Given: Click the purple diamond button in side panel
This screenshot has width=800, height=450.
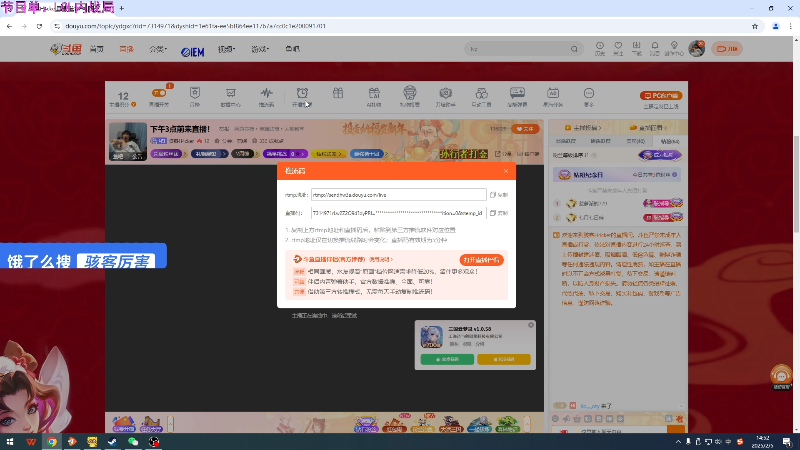Looking at the screenshot, I should pyautogui.click(x=660, y=155).
